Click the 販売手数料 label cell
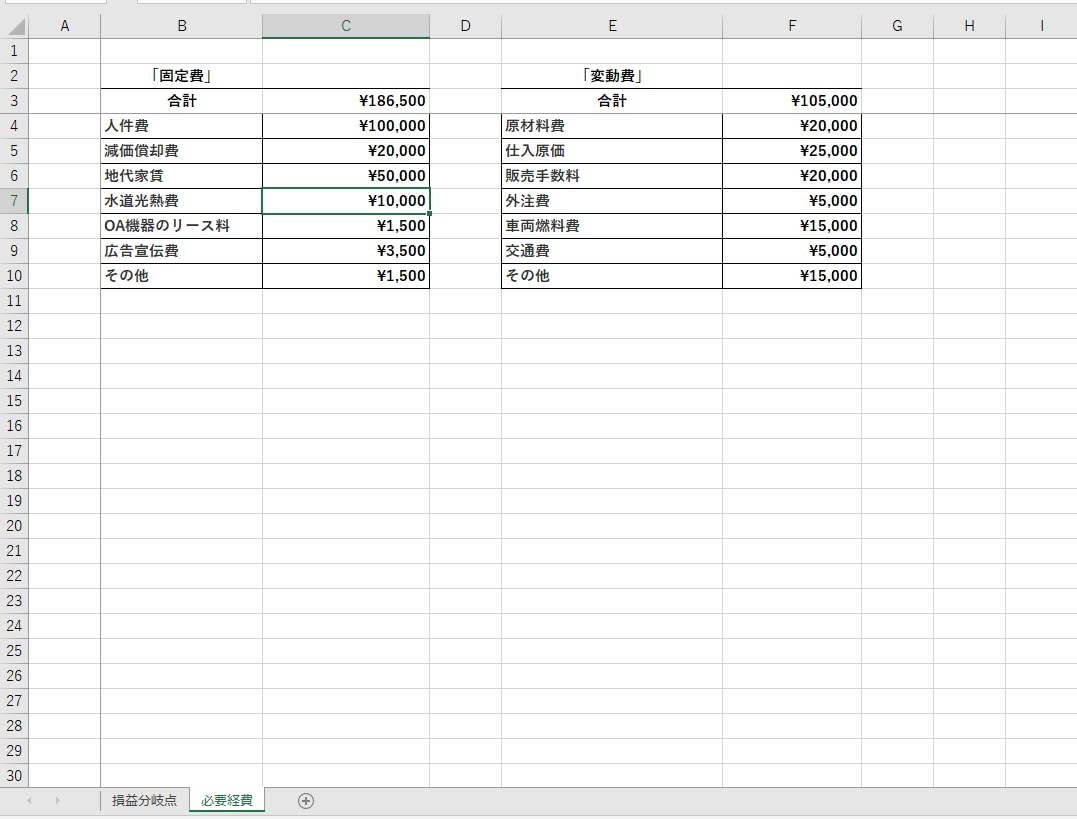 (x=612, y=176)
